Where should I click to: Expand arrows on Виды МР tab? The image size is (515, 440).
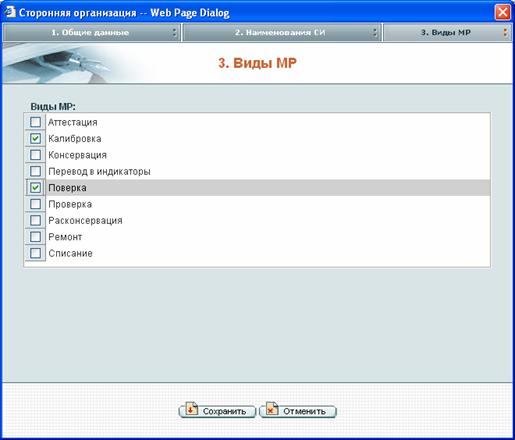(505, 32)
